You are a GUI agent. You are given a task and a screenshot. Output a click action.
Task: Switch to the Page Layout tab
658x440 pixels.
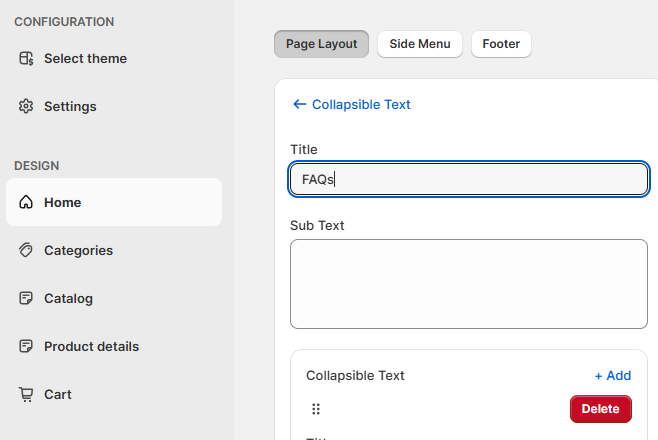point(321,44)
